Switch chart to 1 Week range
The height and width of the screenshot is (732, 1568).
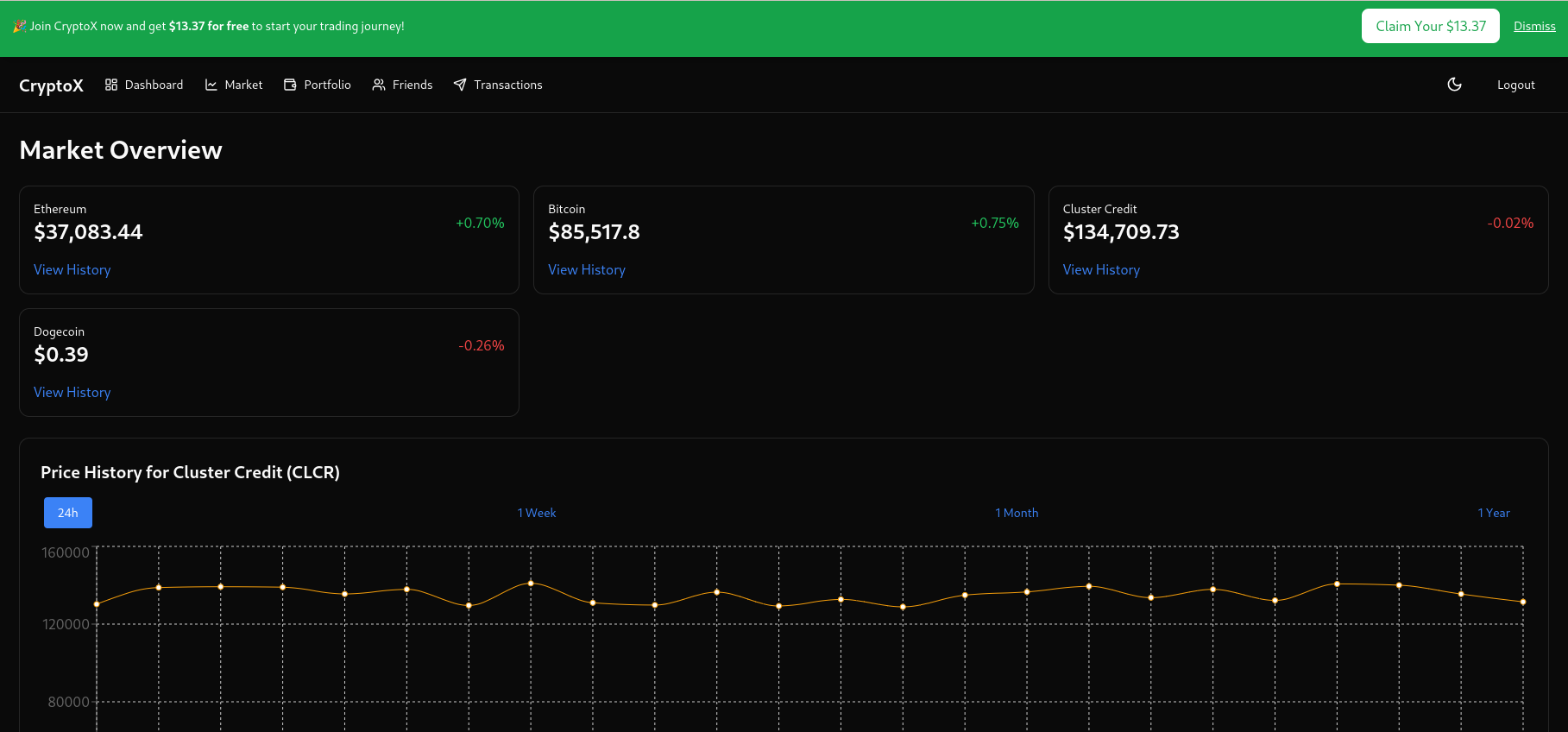click(x=537, y=513)
